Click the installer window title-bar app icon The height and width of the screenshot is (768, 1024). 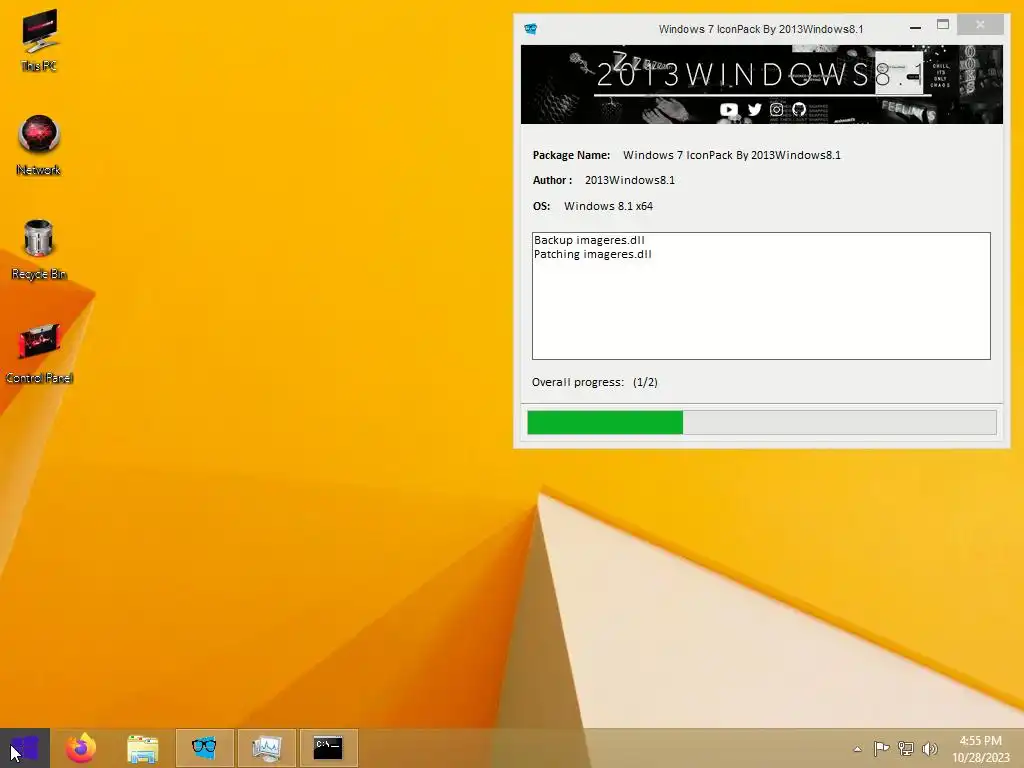click(x=530, y=29)
